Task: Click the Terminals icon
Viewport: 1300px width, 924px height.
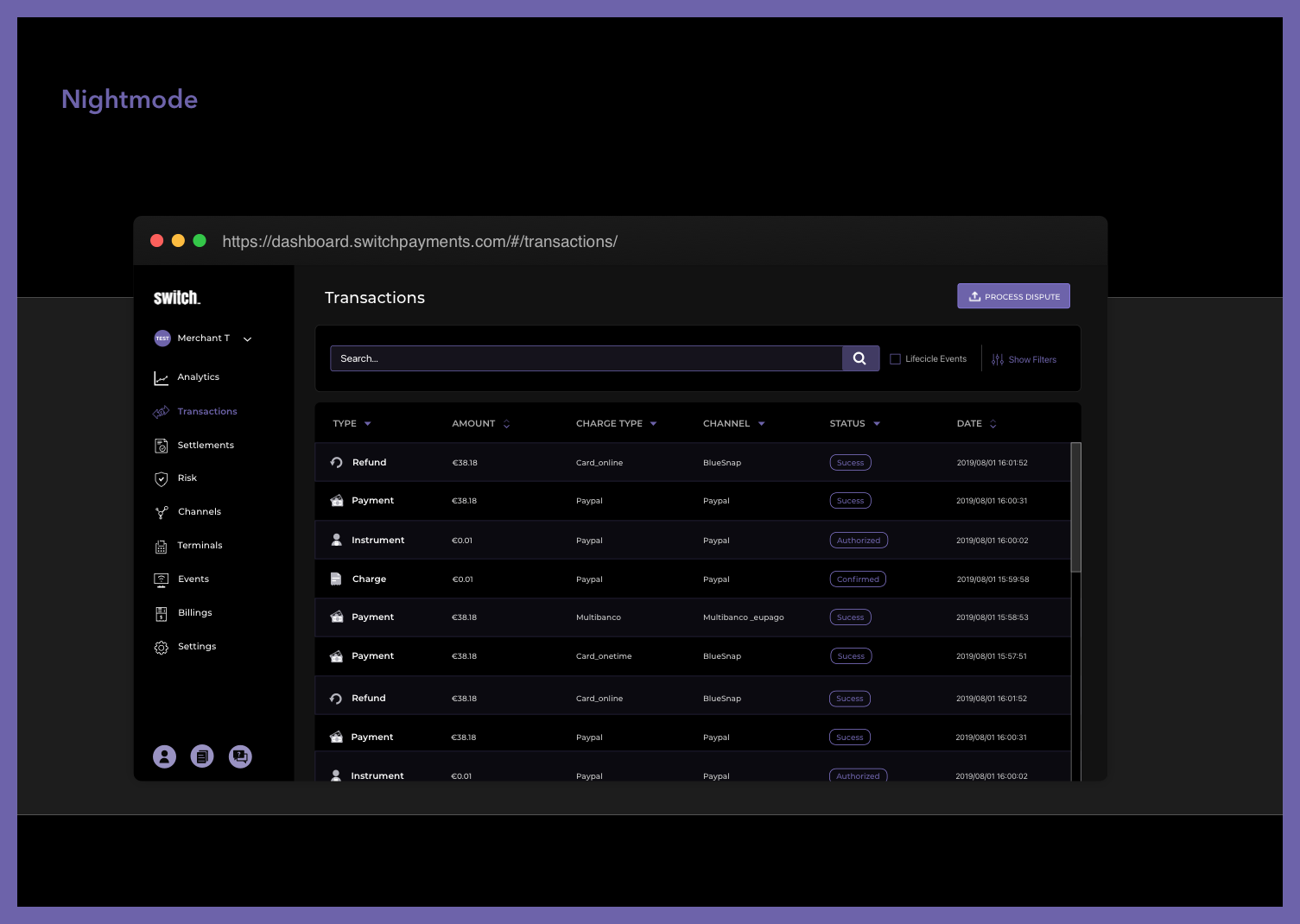Action: [161, 547]
